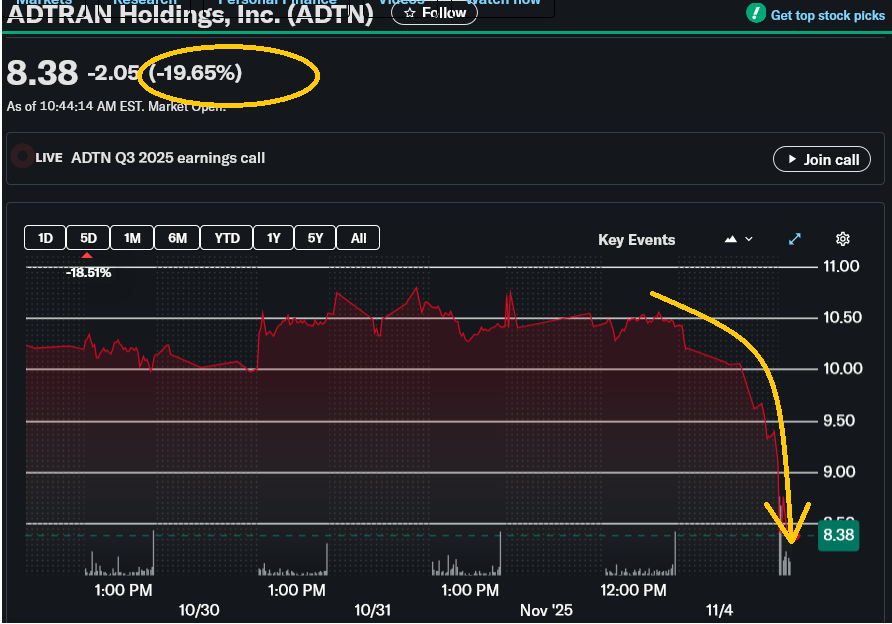The image size is (892, 624).
Task: Open chart settings gear
Action: click(x=843, y=239)
